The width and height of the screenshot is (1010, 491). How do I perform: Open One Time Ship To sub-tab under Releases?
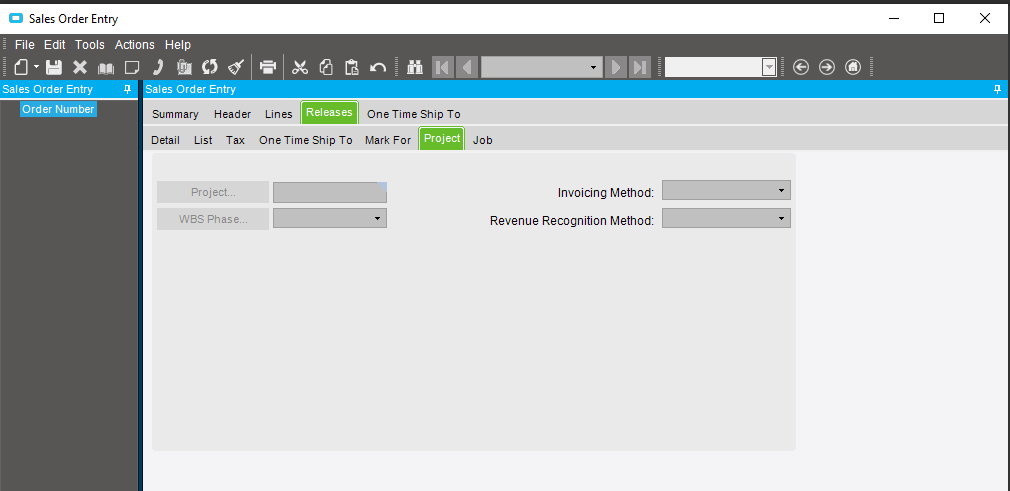tap(305, 140)
